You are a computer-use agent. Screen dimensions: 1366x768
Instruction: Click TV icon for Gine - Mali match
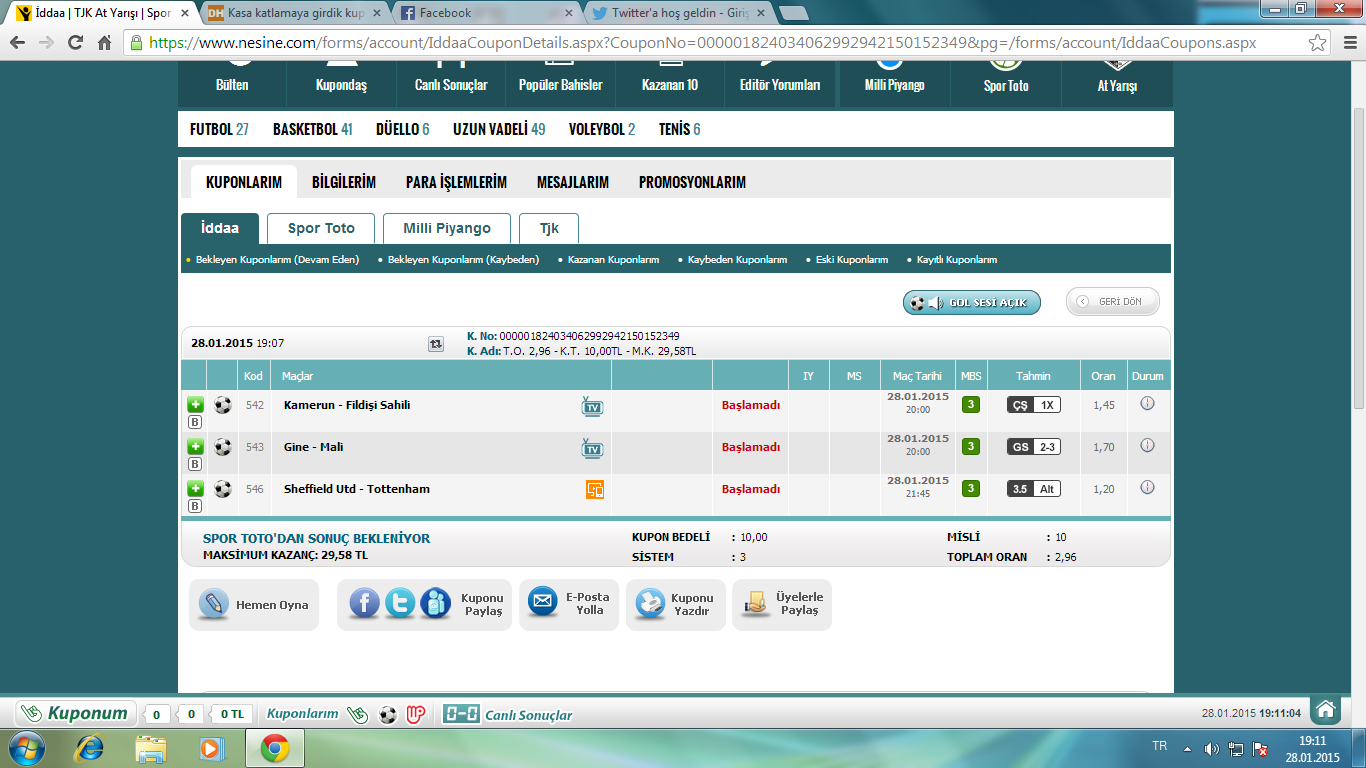point(593,448)
